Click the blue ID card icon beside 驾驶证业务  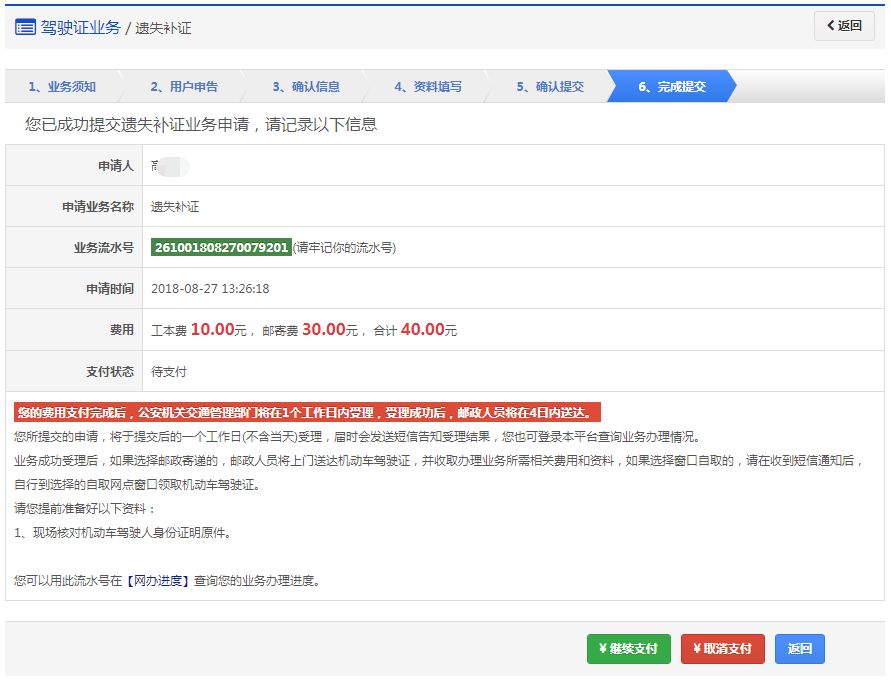[x=27, y=28]
